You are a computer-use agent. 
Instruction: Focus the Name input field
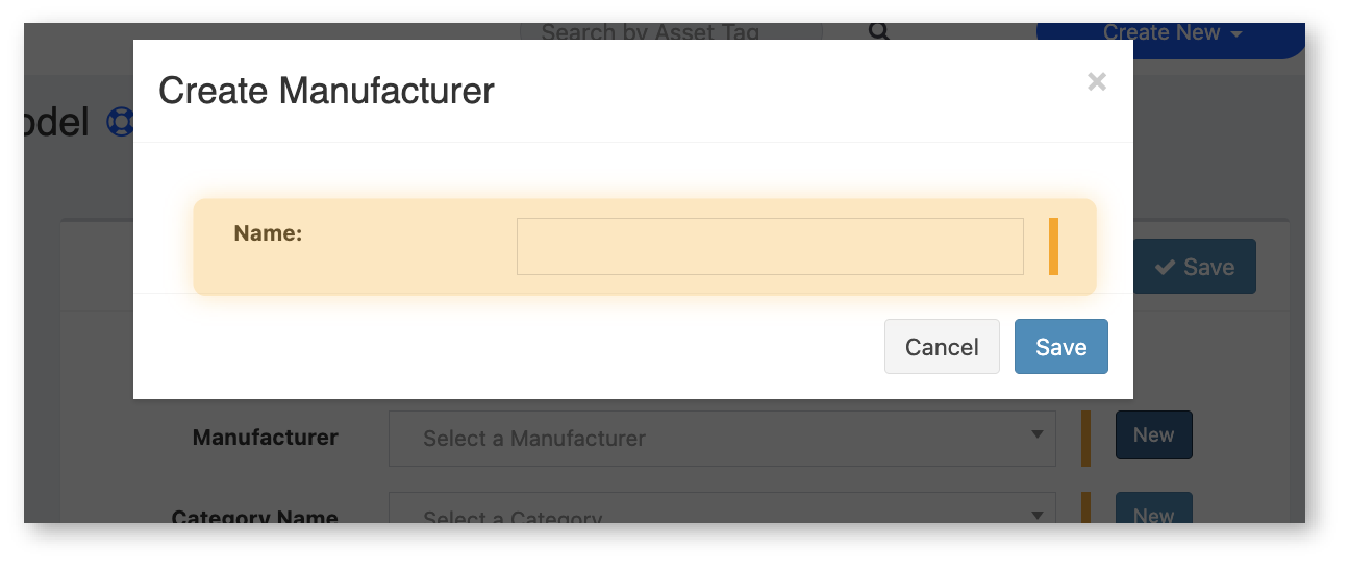click(x=769, y=246)
